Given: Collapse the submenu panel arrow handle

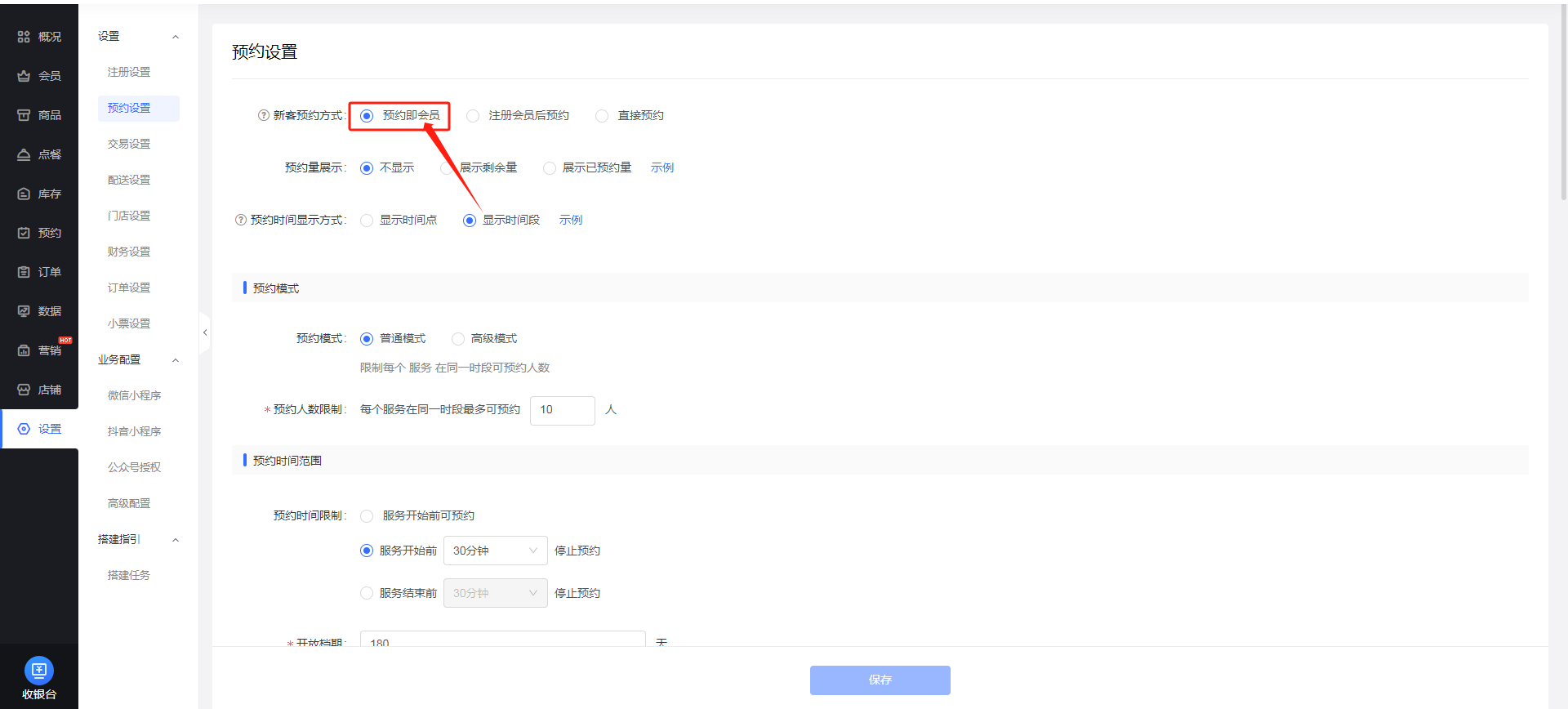Looking at the screenshot, I should [x=205, y=332].
